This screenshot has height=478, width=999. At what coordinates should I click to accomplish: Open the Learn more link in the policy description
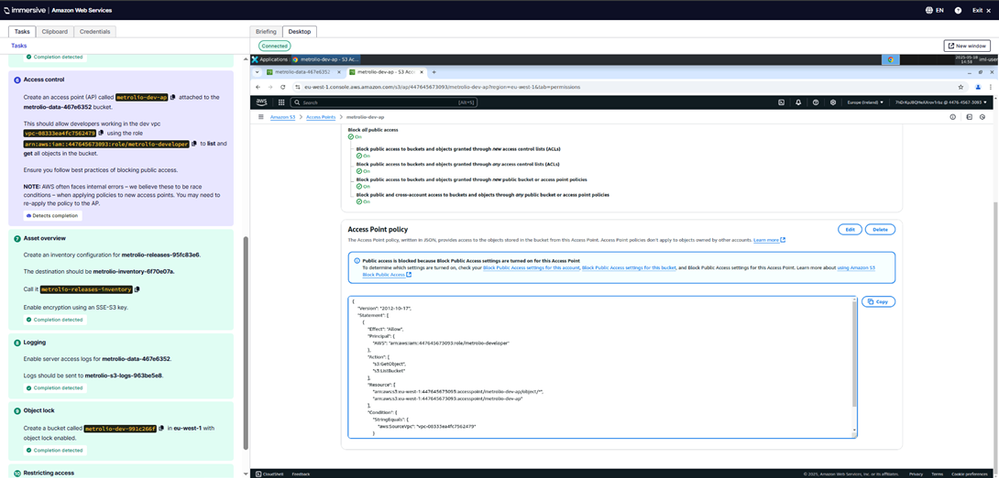[x=769, y=240]
